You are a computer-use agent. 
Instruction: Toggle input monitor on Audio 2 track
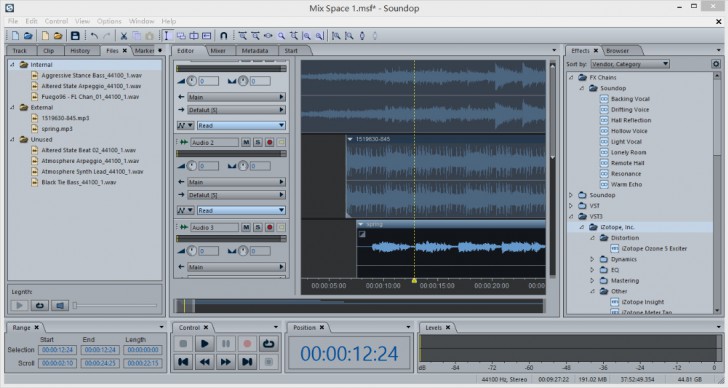[x=281, y=142]
